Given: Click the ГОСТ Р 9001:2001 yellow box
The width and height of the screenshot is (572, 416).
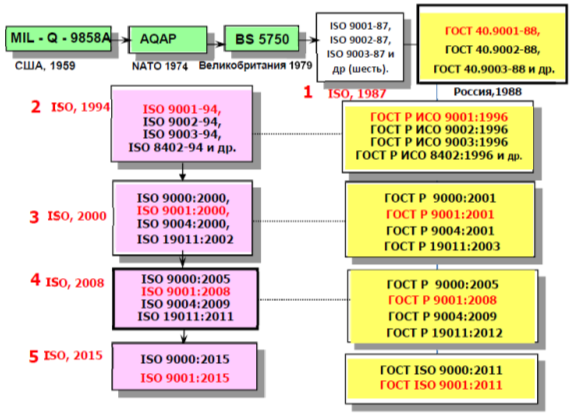Looking at the screenshot, I should coord(440,220).
